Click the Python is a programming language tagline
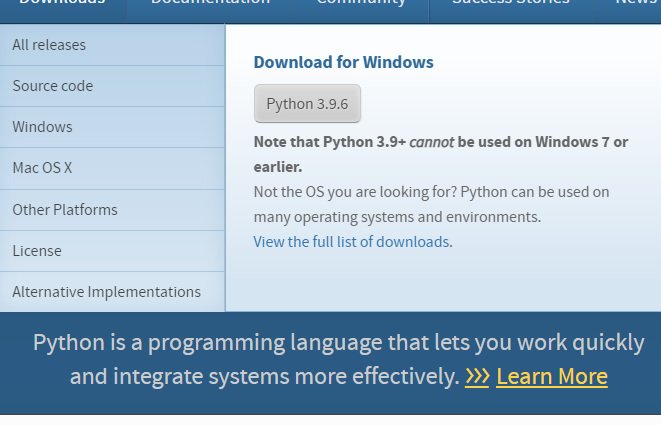This screenshot has width=661, height=425. pos(339,359)
